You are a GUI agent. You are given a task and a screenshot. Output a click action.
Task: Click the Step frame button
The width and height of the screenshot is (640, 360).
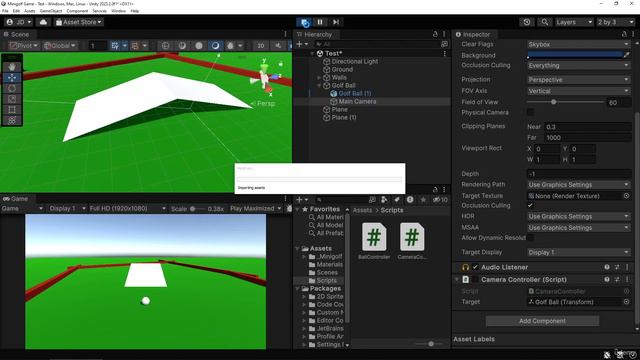pyautogui.click(x=336, y=22)
